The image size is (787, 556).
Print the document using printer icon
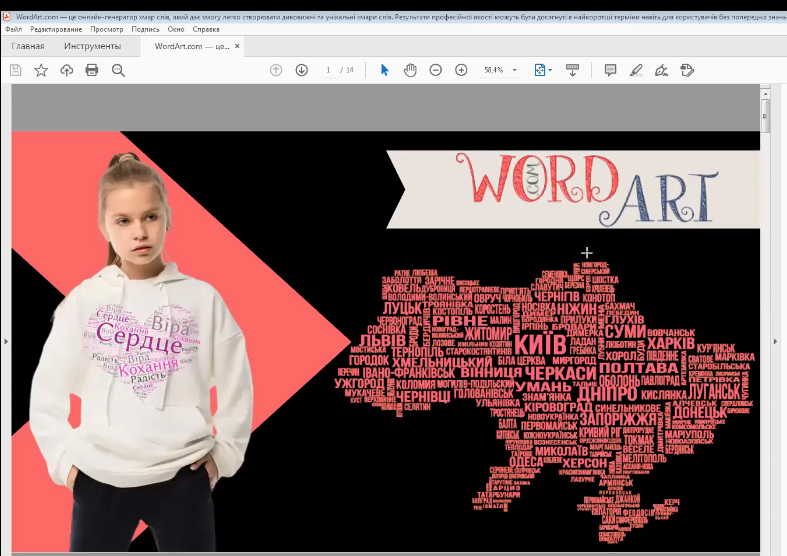[x=92, y=70]
